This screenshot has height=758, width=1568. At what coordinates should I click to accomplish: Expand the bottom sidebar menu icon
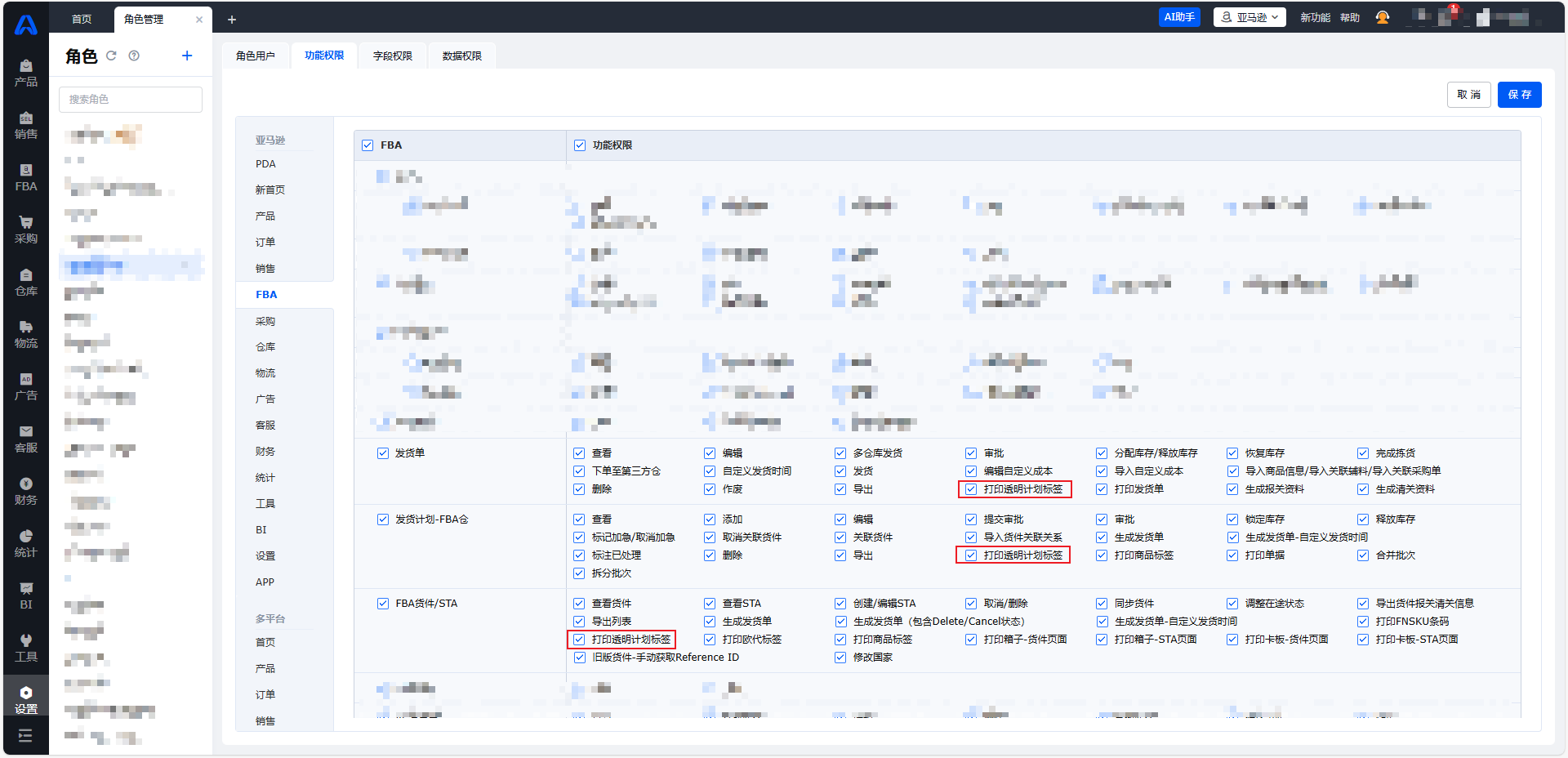point(25,735)
